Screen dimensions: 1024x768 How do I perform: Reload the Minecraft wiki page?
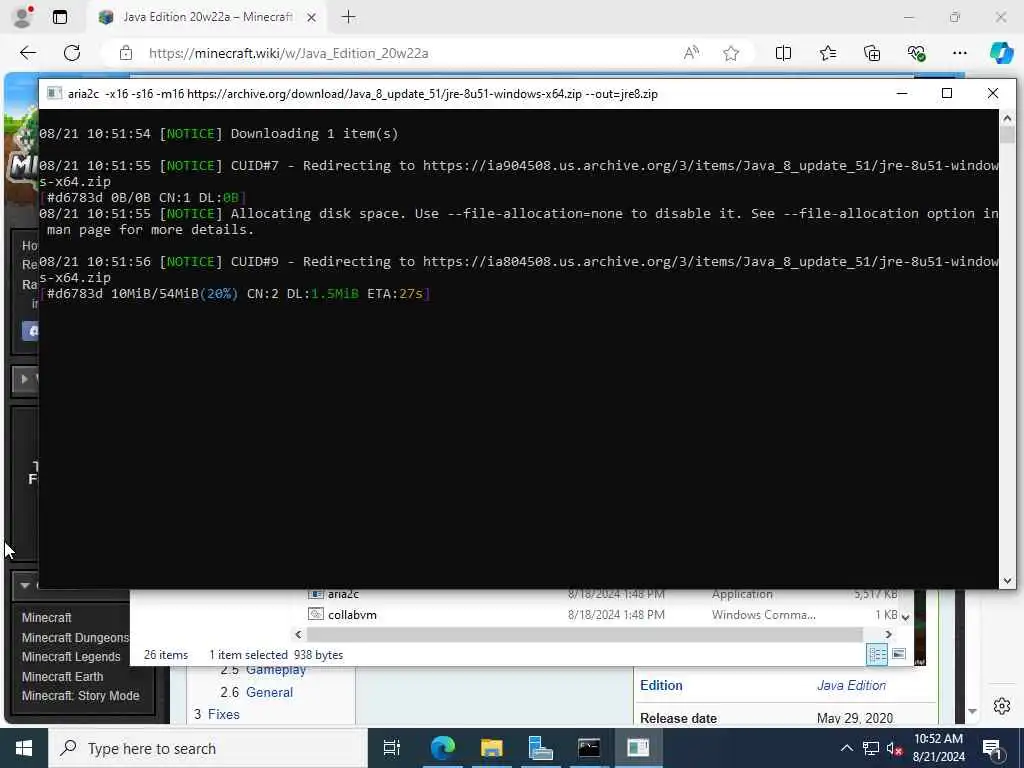[72, 53]
